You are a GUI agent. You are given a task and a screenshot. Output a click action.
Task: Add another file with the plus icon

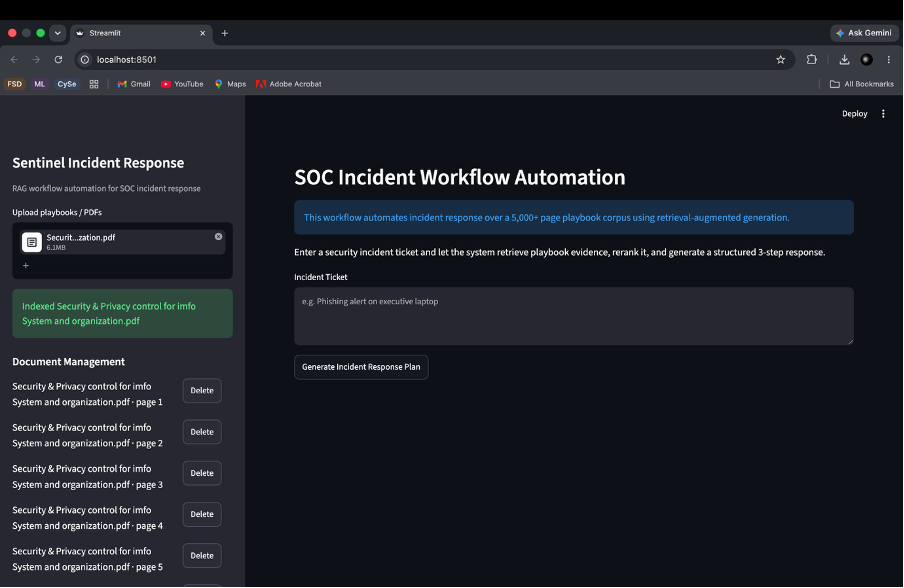[x=25, y=265]
